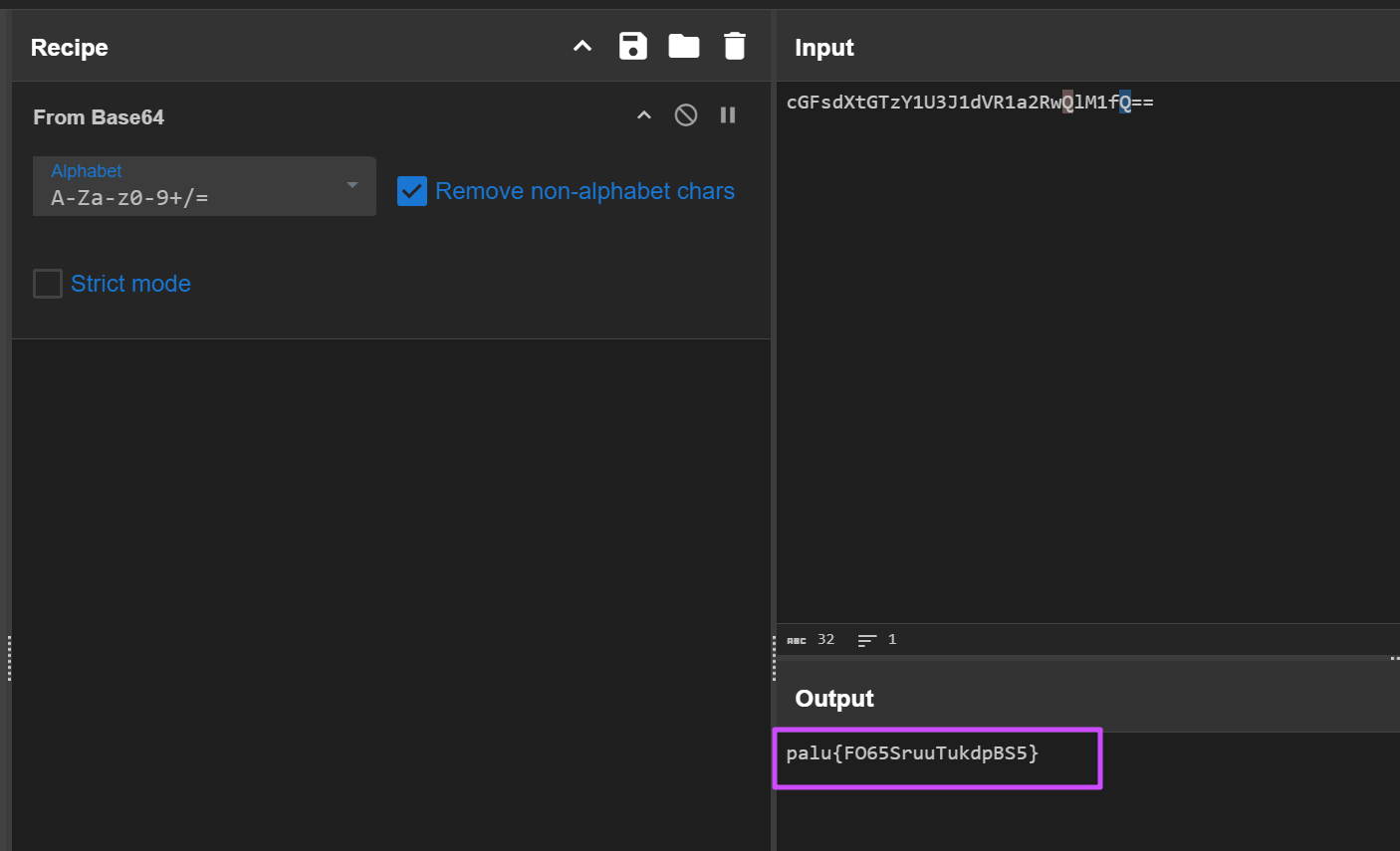The height and width of the screenshot is (851, 1400).
Task: Click the Strict mode label text
Action: (130, 284)
